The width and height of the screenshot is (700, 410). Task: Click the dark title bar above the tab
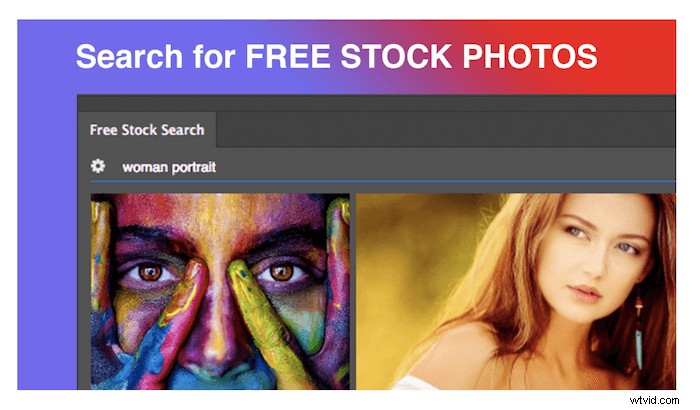click(x=376, y=103)
